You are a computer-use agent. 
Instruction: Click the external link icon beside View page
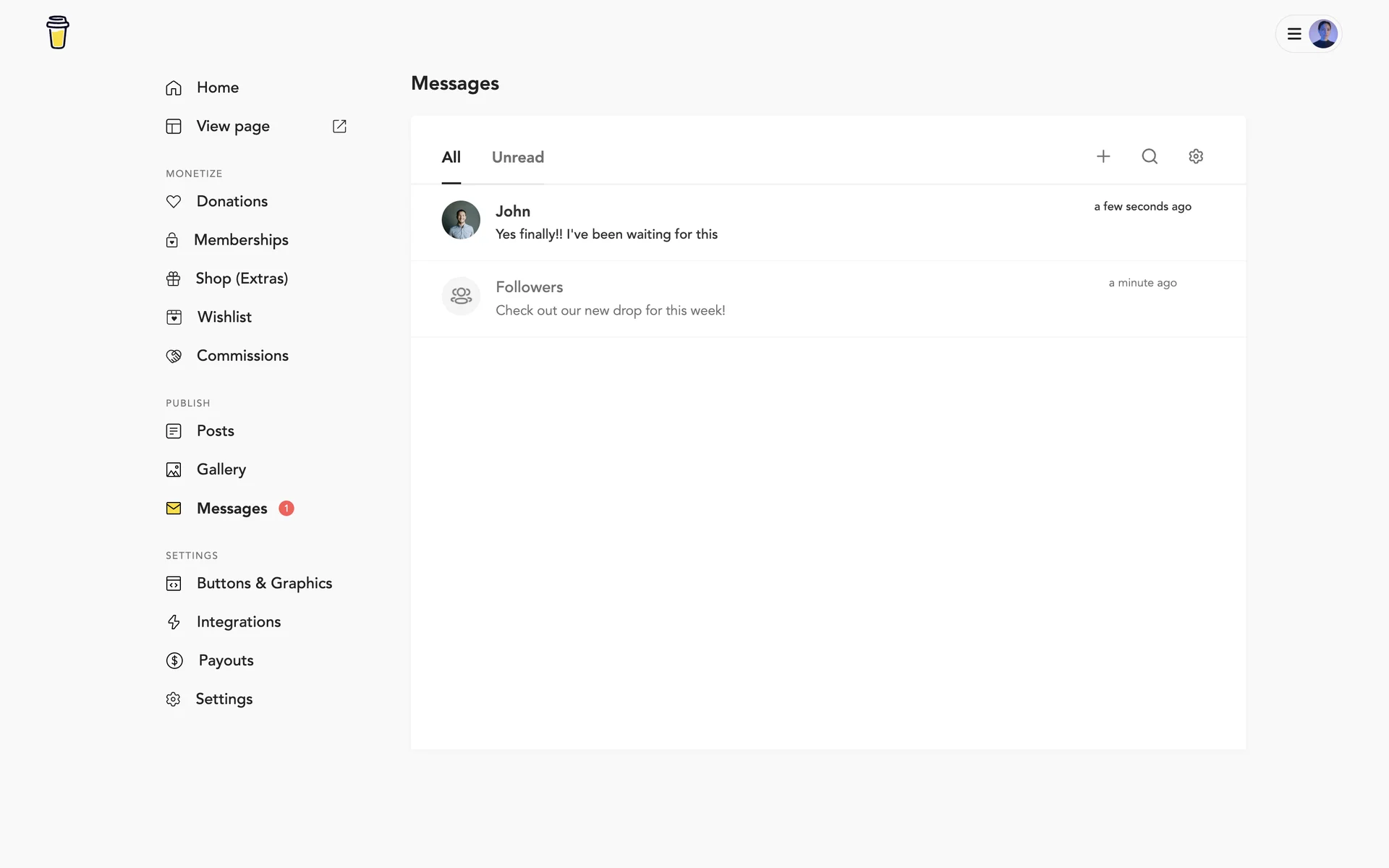[339, 127]
